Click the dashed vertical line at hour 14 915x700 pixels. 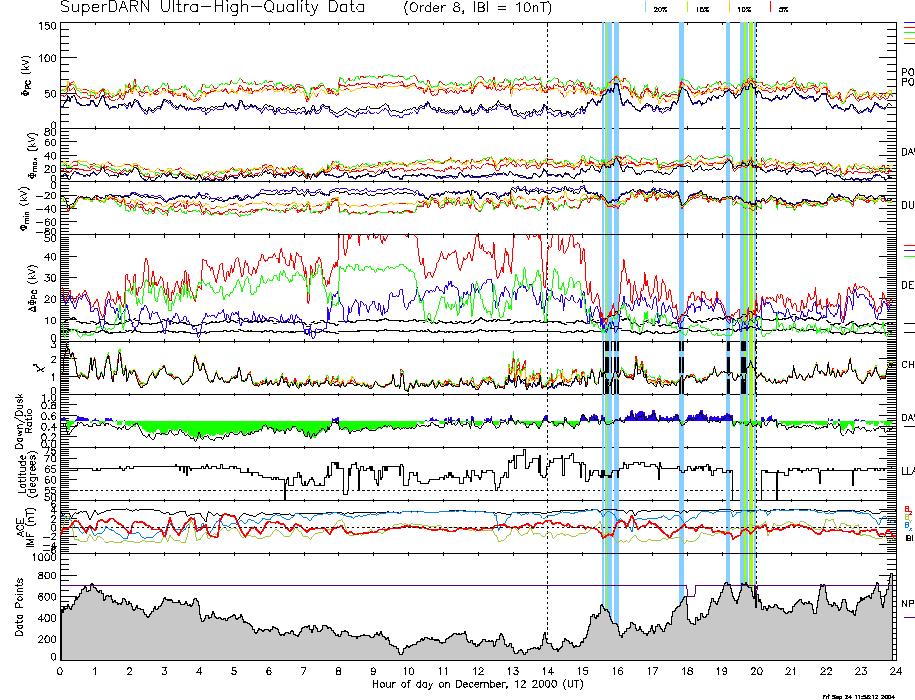point(547,300)
